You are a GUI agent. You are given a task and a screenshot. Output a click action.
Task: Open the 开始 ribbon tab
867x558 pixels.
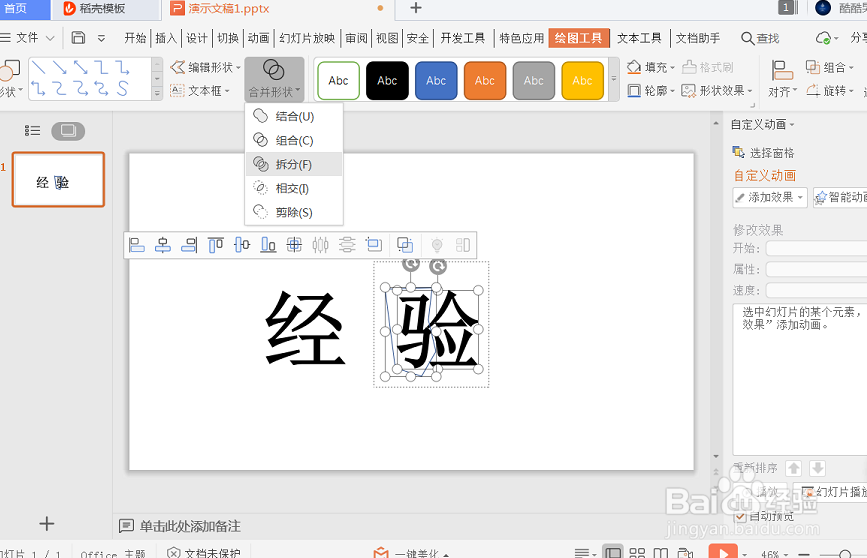tap(135, 38)
